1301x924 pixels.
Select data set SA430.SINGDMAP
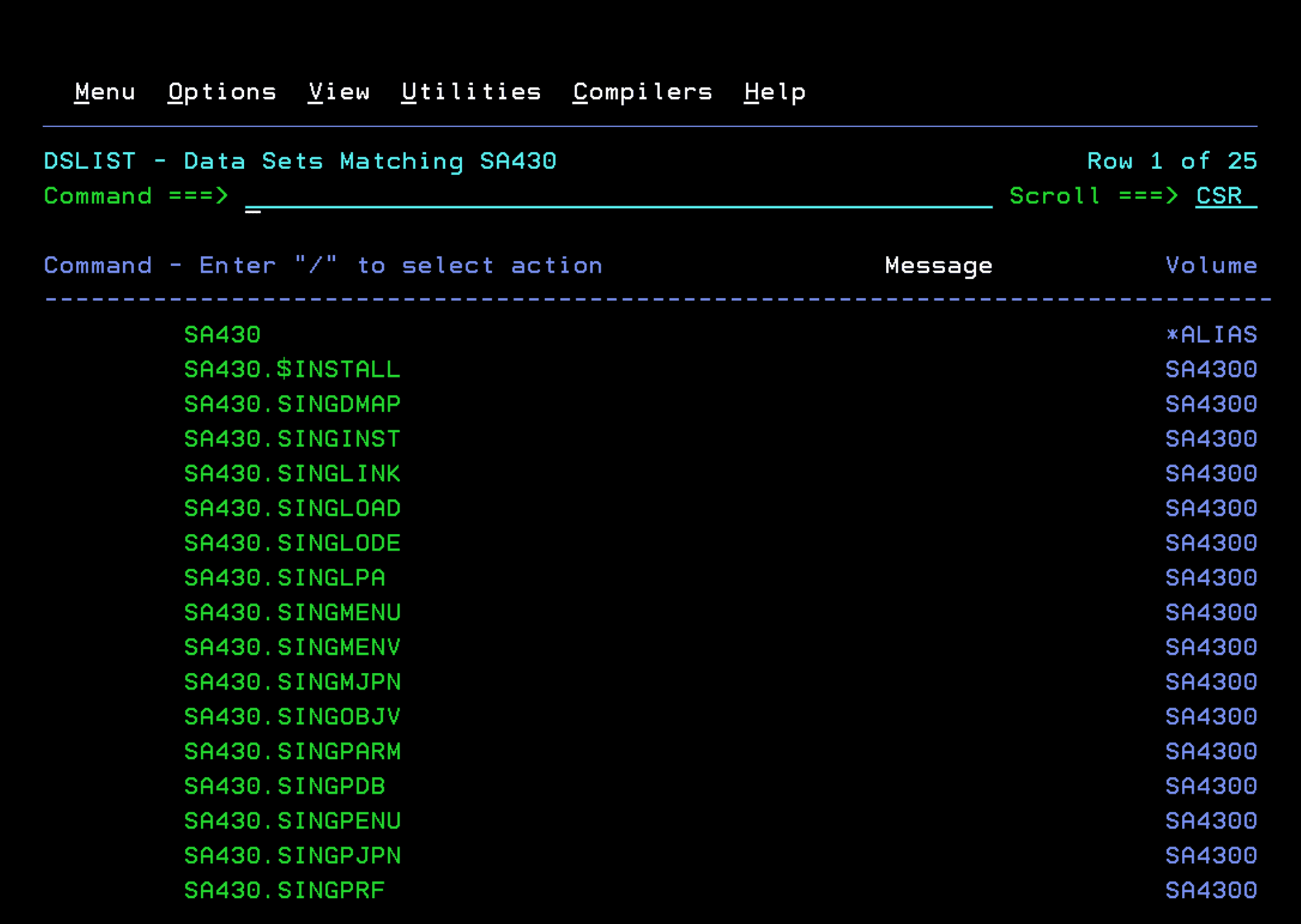point(292,405)
